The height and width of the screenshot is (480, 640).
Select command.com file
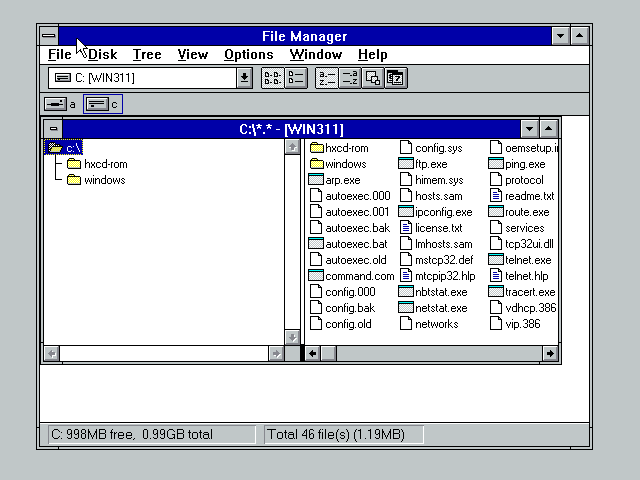coord(351,276)
